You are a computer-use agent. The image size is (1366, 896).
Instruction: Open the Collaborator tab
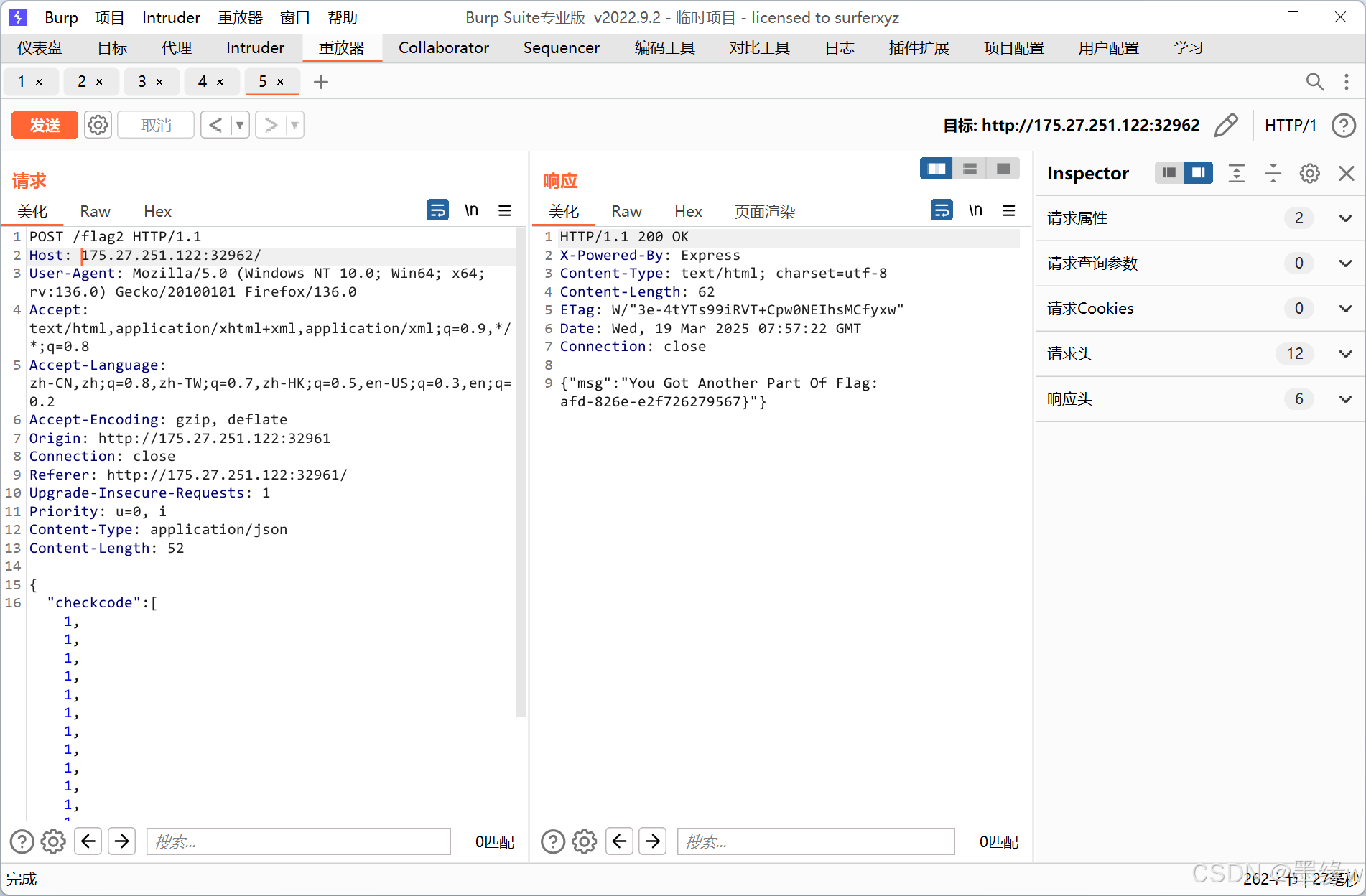(444, 47)
